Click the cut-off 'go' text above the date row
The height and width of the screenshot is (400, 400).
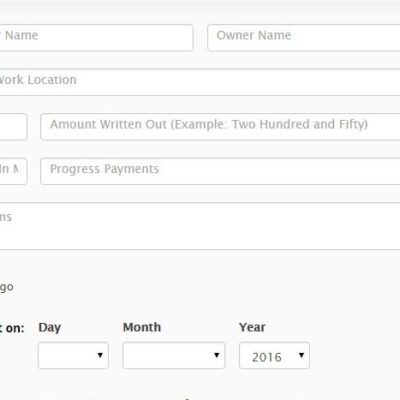pos(7,287)
